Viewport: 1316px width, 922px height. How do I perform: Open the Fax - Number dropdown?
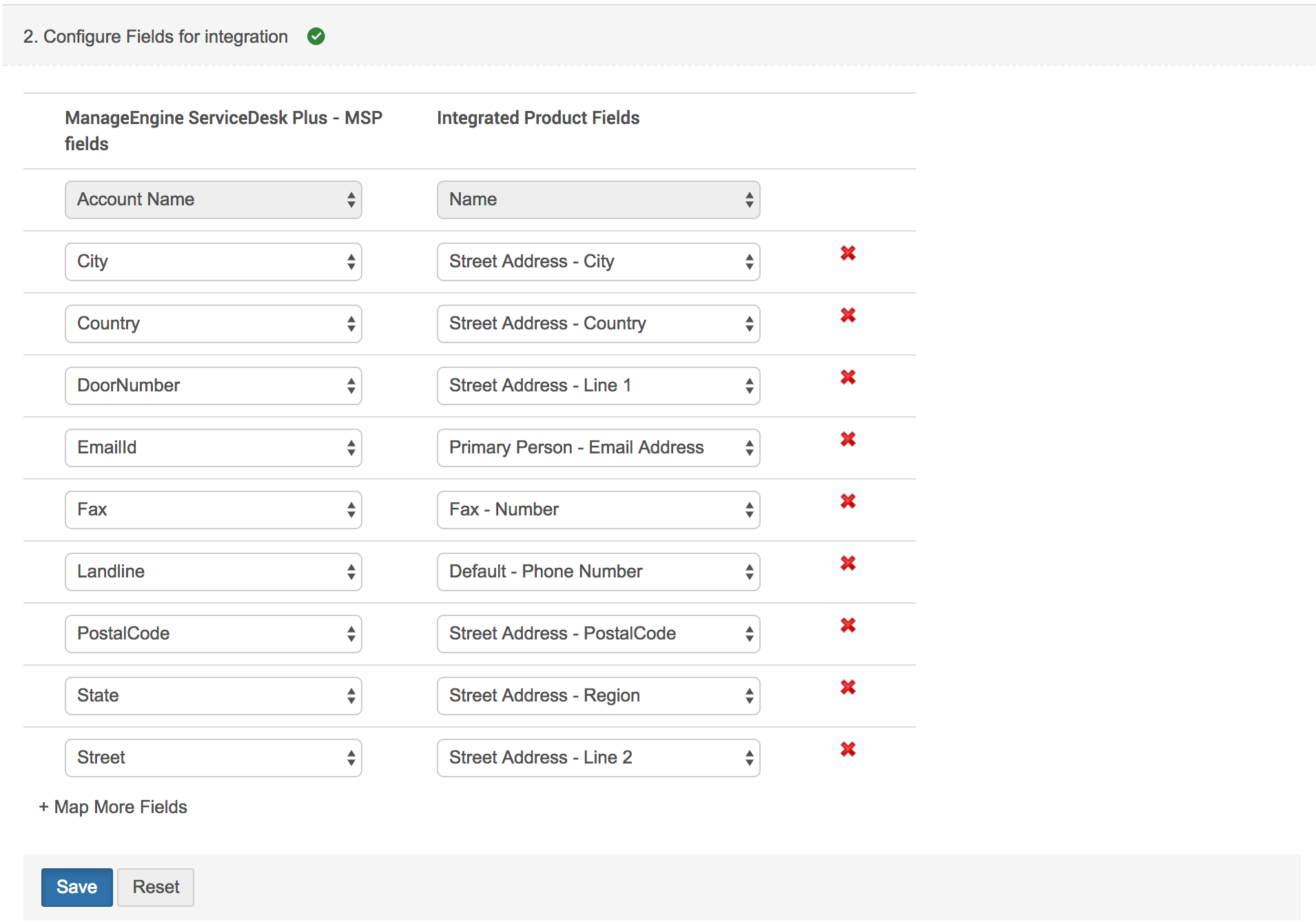click(598, 510)
